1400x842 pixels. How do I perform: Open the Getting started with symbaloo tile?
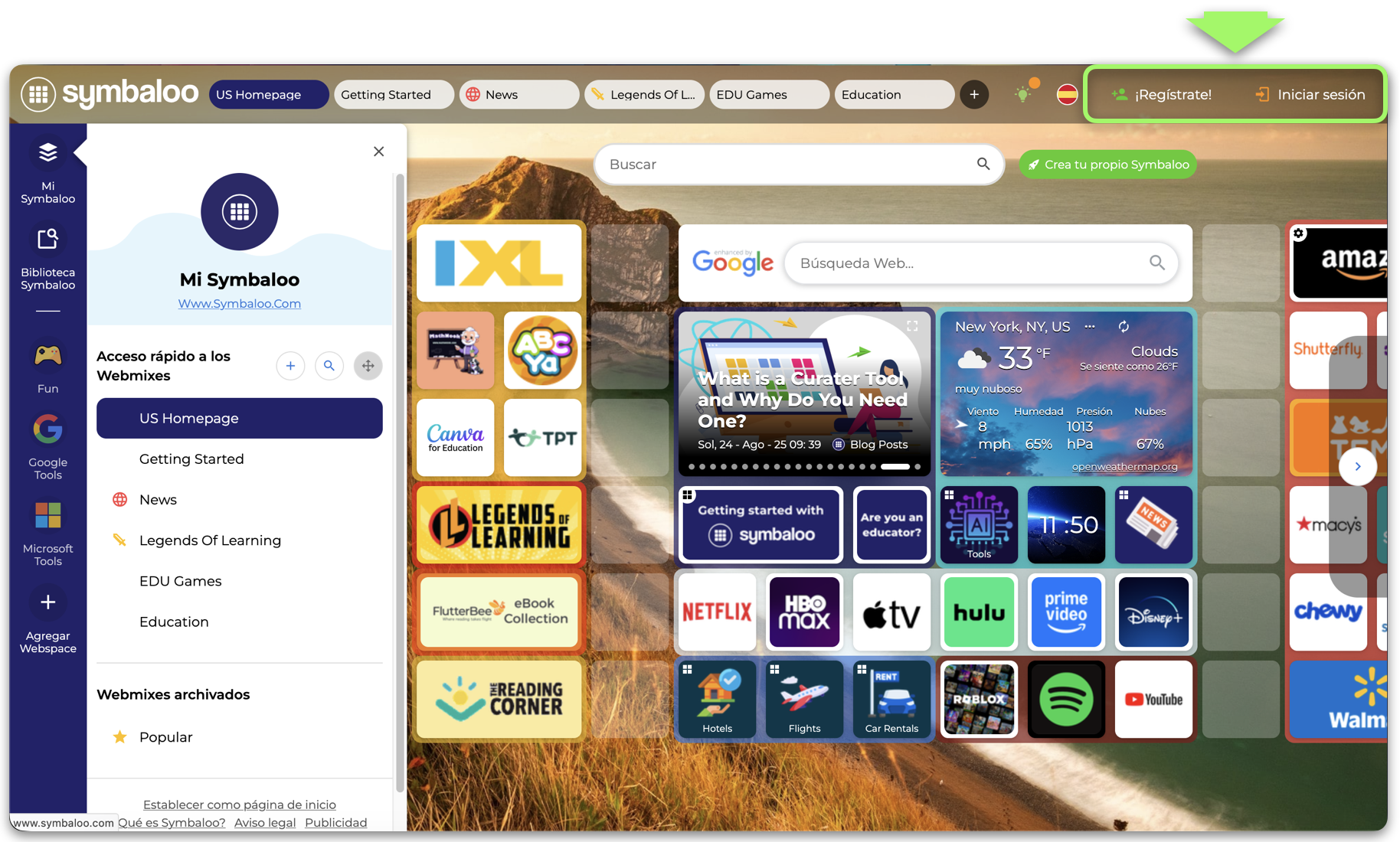pyautogui.click(x=761, y=525)
